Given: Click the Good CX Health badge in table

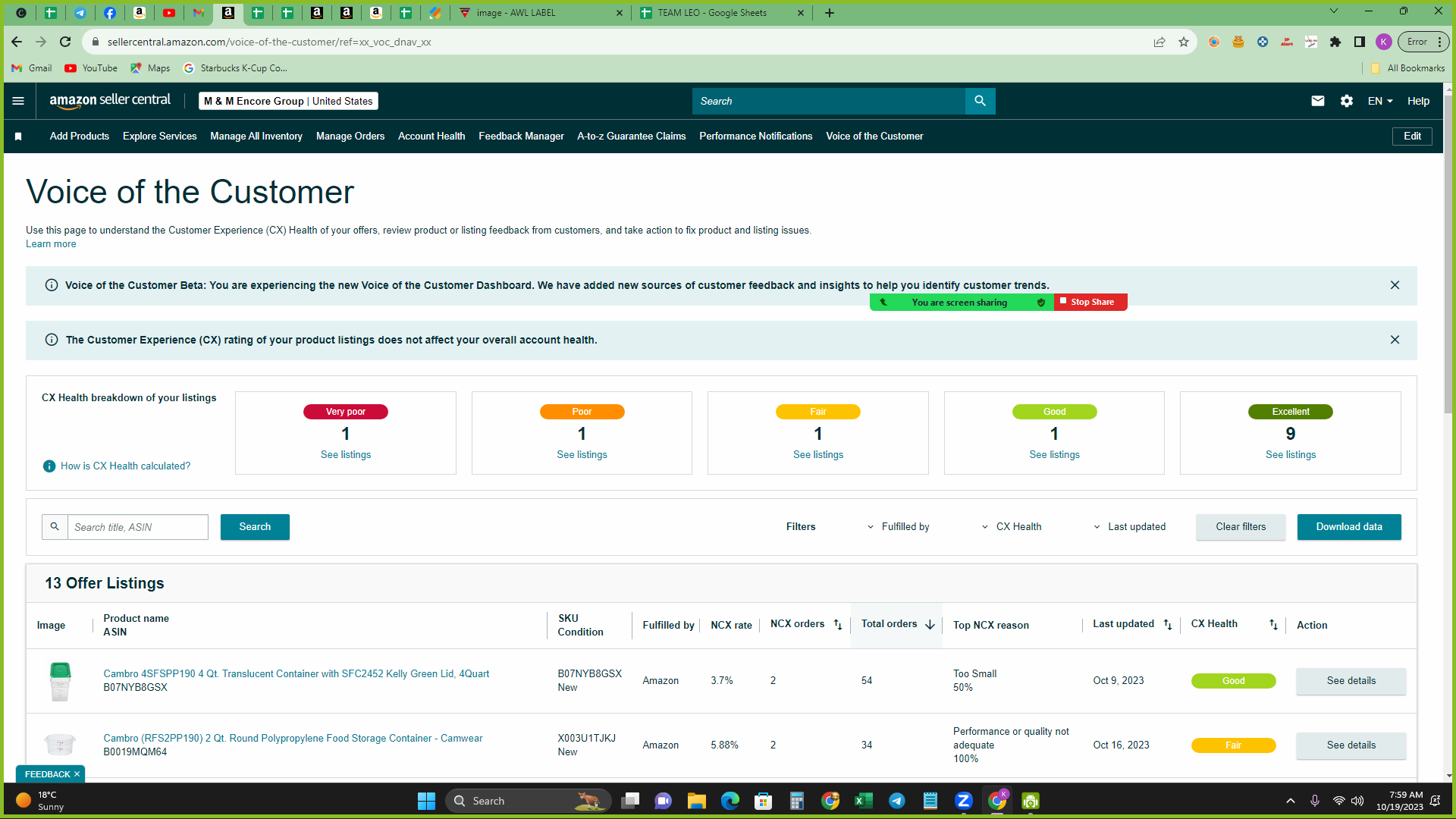Looking at the screenshot, I should tap(1233, 681).
